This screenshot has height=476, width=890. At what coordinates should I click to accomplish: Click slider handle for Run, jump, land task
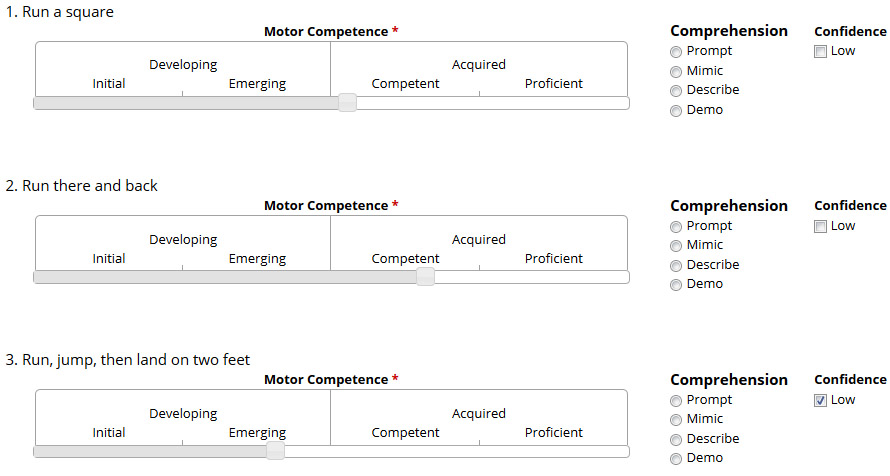275,451
